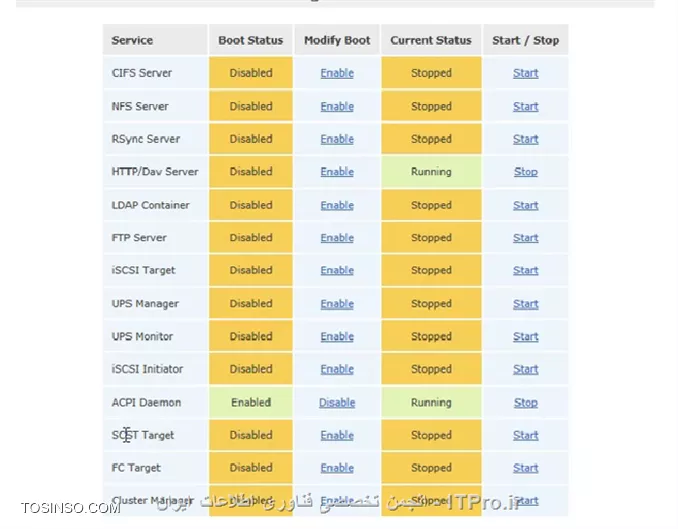Enable RSync Server at boot
Screen dimensions: 678x529
point(337,139)
